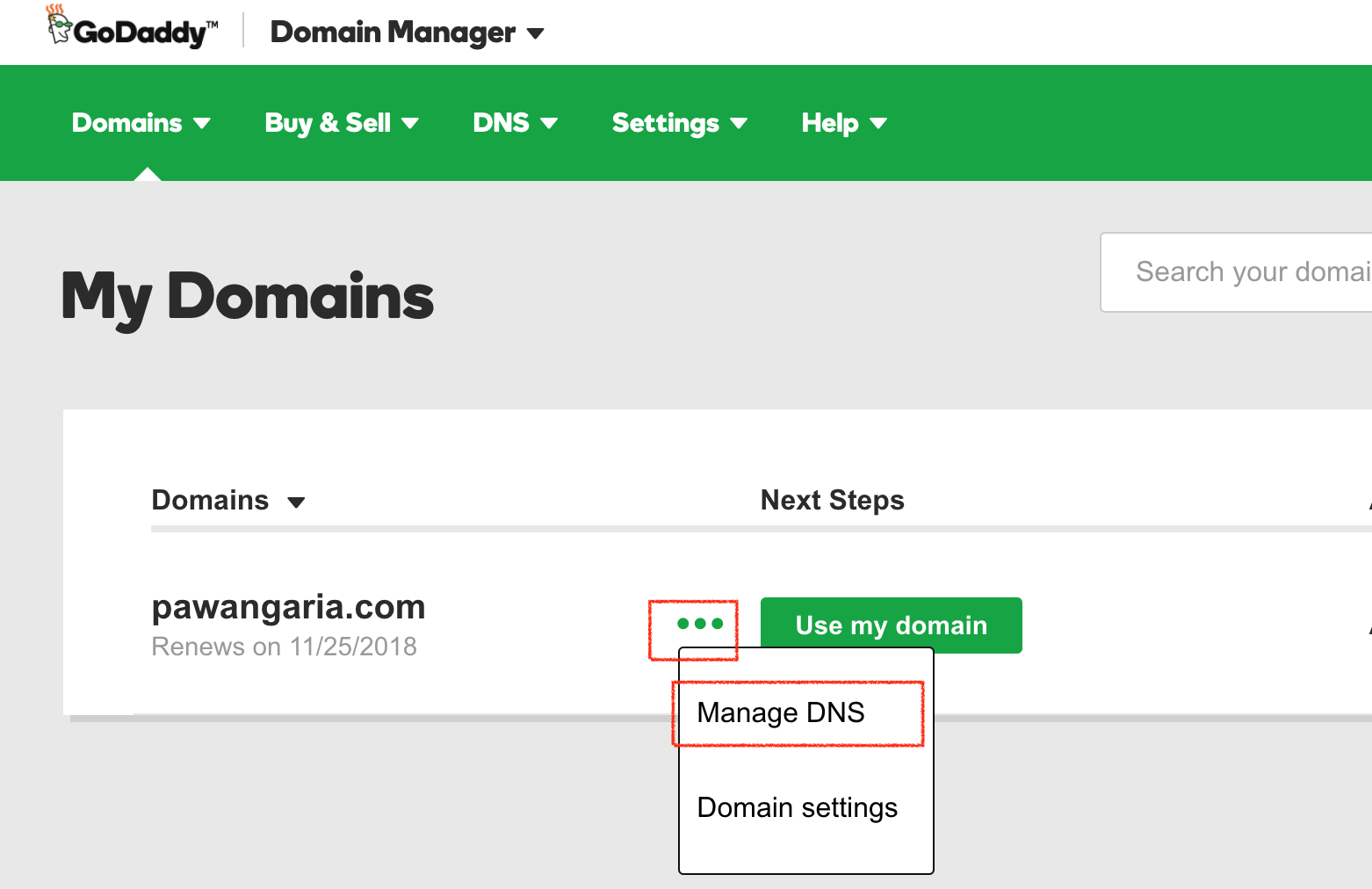Click the three-dot more options icon

coord(700,624)
